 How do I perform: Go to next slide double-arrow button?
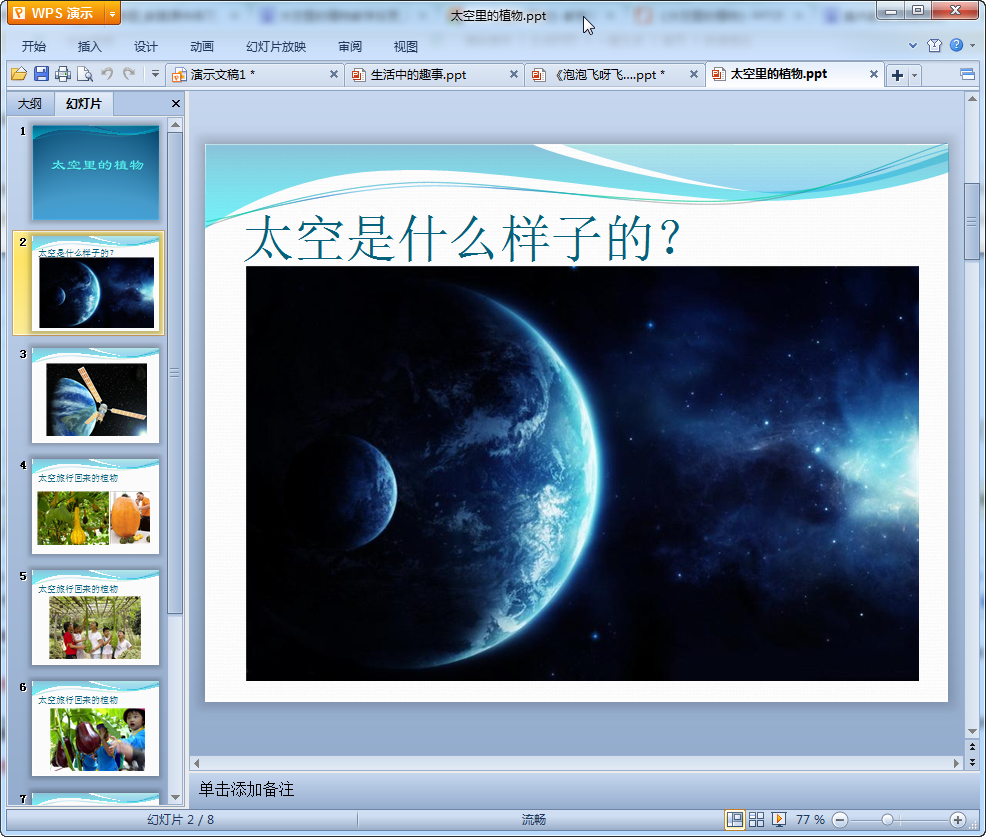(x=972, y=762)
